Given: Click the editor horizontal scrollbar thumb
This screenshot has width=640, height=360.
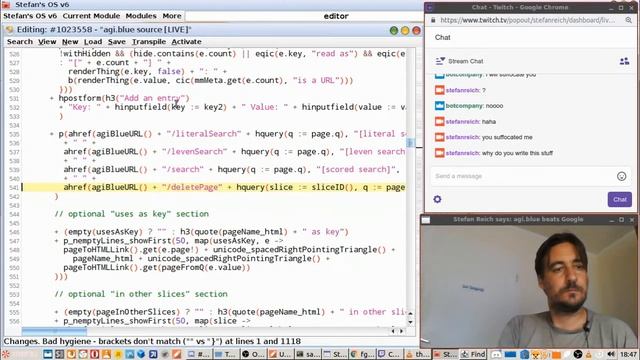Looking at the screenshot, I should pos(54,331).
